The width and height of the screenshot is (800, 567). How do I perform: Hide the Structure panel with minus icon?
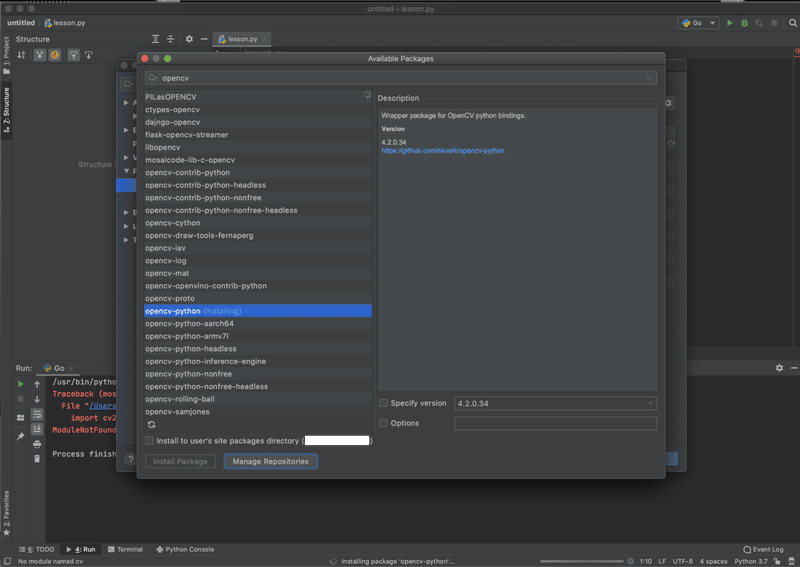coord(204,39)
